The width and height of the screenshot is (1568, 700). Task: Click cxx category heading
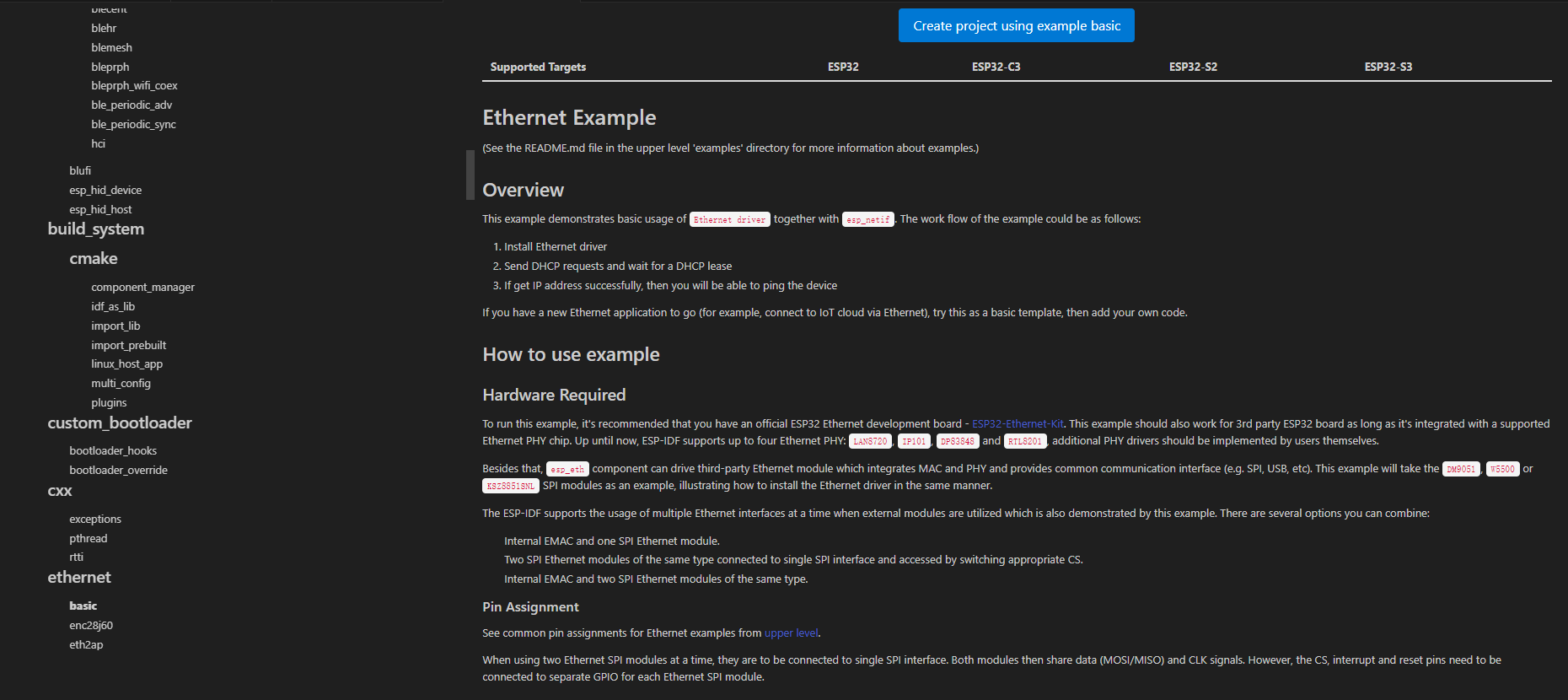coord(60,492)
